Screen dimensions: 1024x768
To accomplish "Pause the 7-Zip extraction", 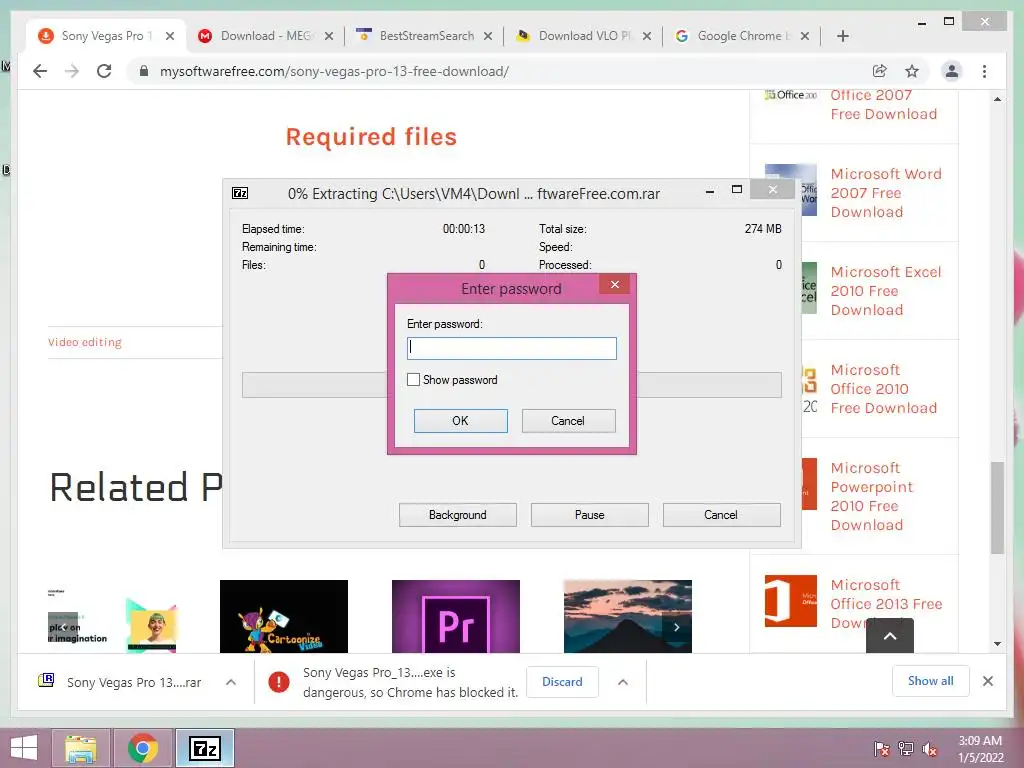I will 589,515.
